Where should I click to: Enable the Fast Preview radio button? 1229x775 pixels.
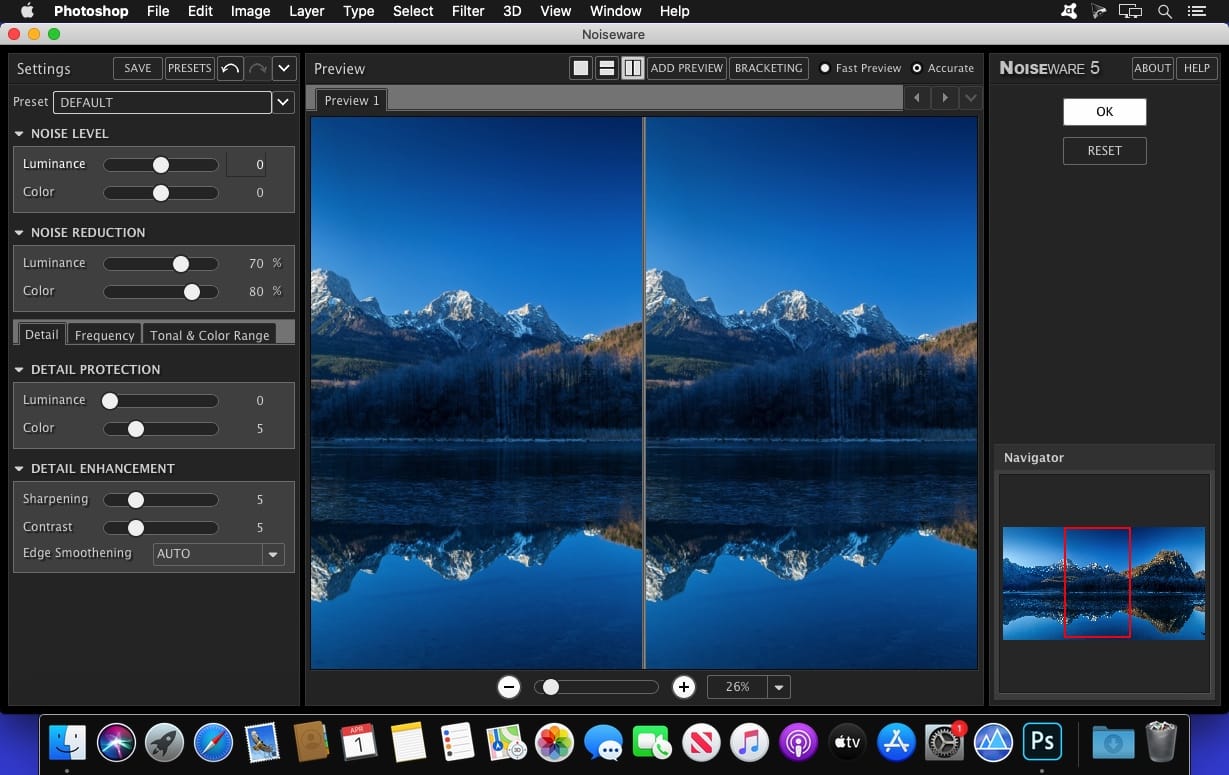825,68
